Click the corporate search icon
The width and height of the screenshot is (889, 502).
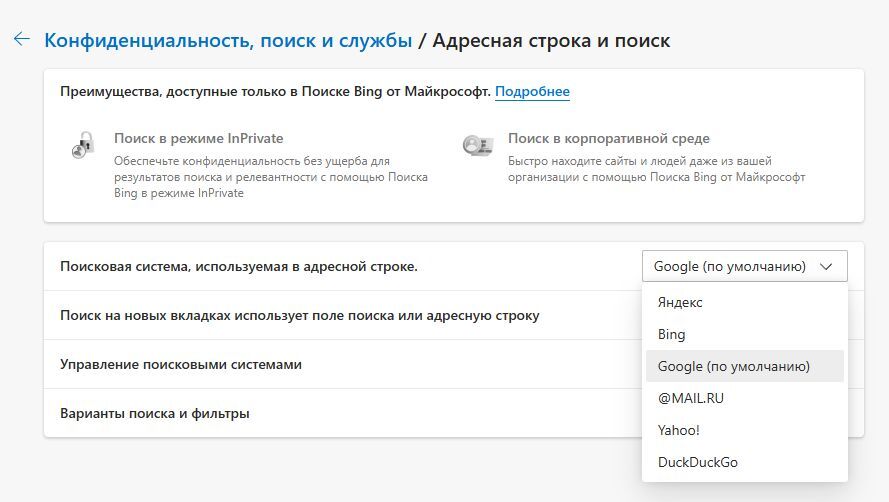click(x=477, y=144)
